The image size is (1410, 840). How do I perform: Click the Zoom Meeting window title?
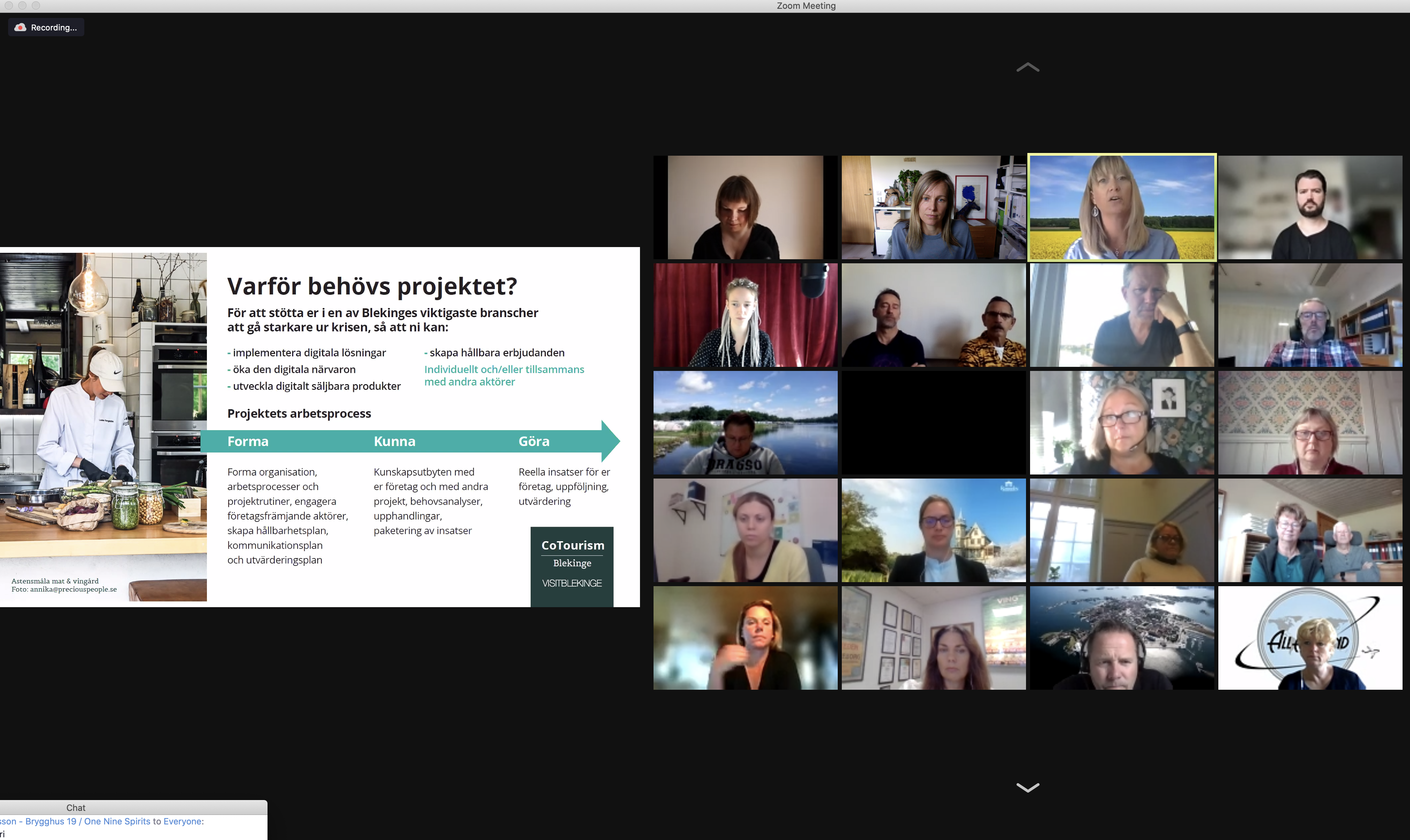[806, 6]
